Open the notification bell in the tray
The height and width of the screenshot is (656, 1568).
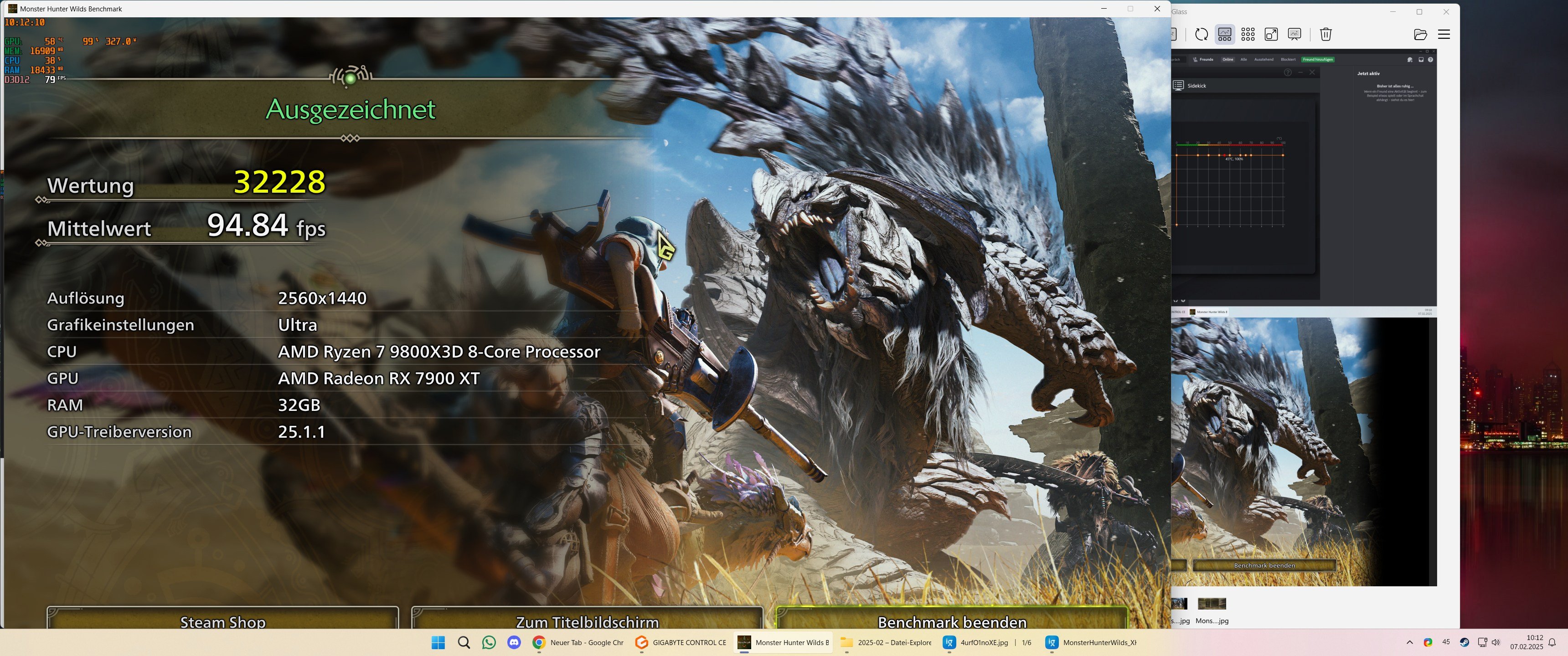coord(1552,643)
